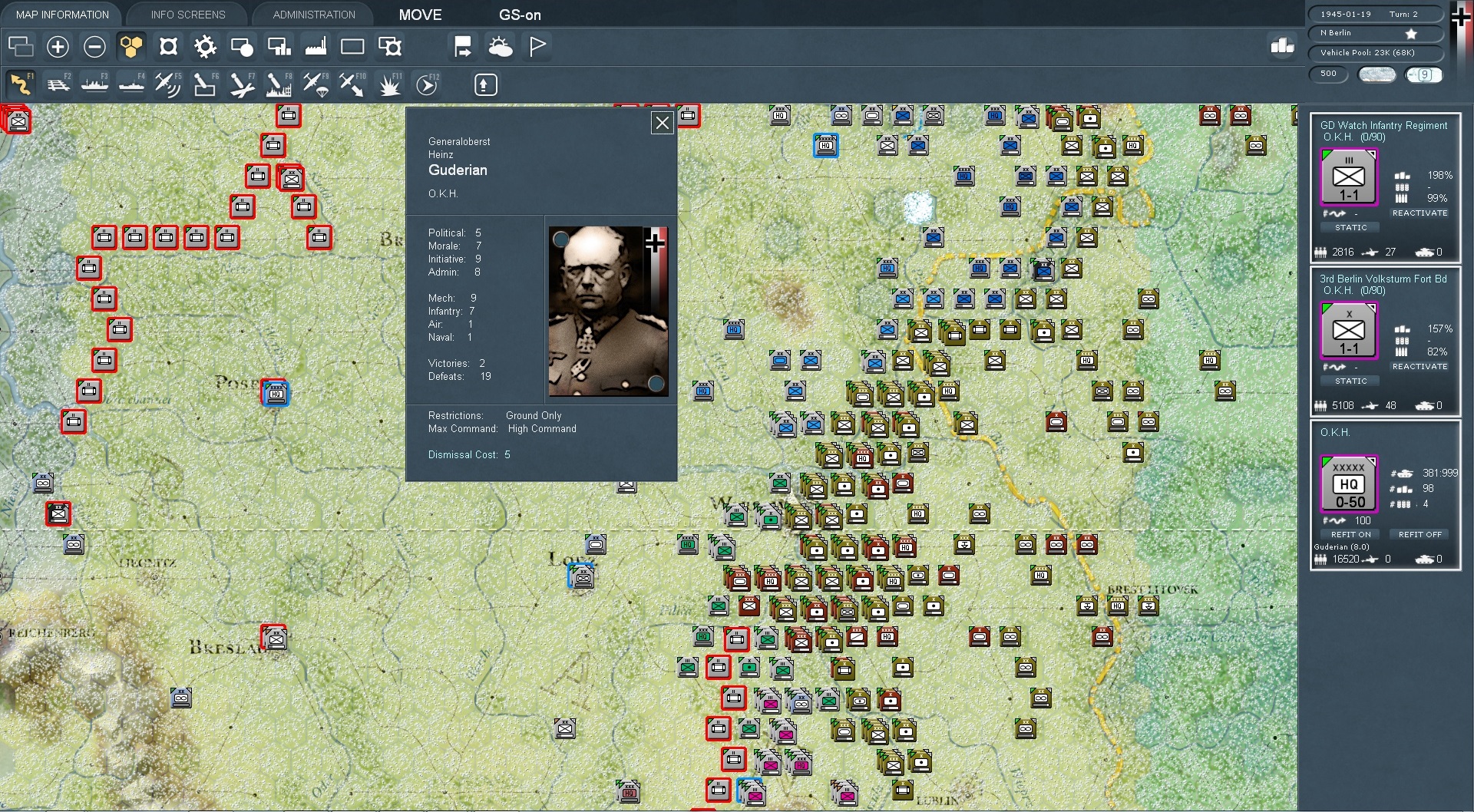The image size is (1474, 812).
Task: Select the F11 bombardment mode icon
Action: [x=390, y=84]
